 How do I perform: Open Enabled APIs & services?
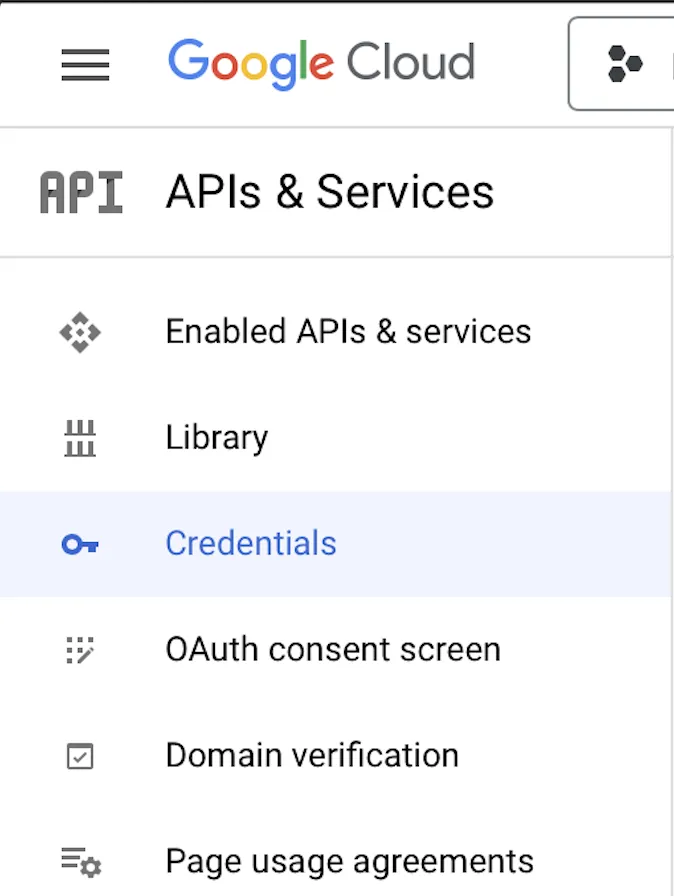coord(348,332)
